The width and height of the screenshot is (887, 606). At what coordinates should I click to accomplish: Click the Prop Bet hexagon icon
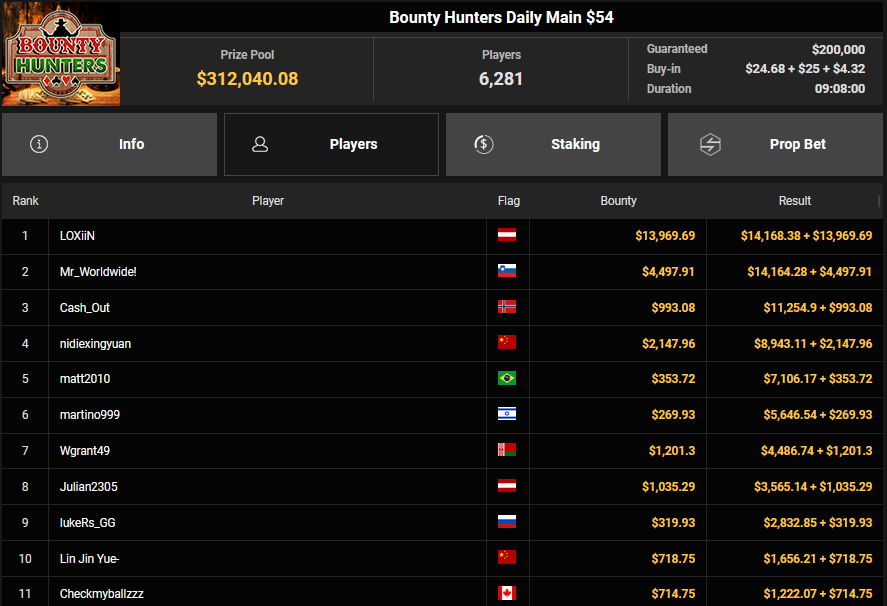click(x=709, y=144)
